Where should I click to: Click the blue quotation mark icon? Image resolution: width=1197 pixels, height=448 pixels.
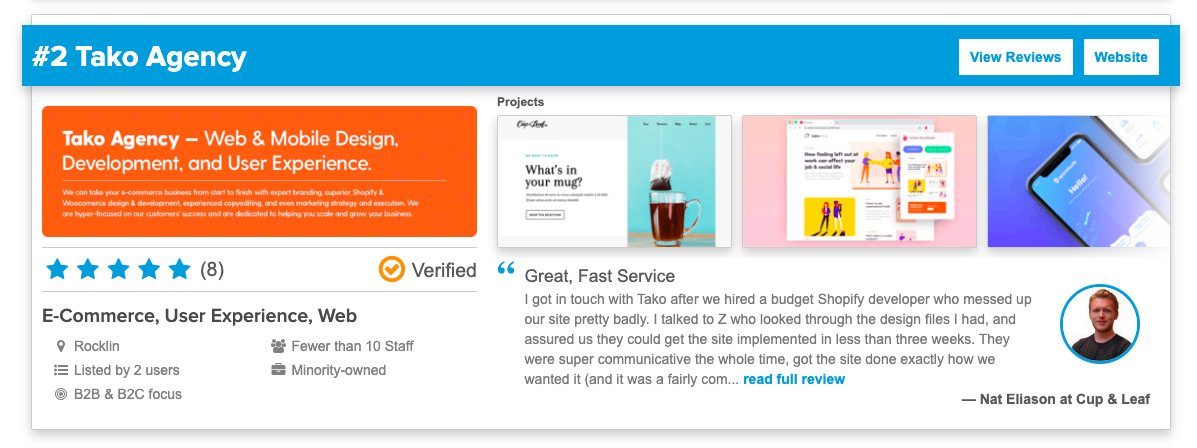(506, 269)
